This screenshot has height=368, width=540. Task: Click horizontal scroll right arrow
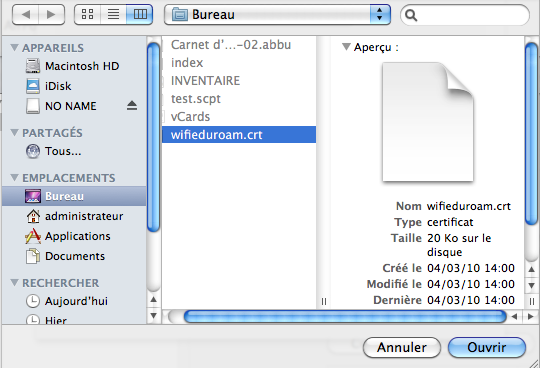(531, 316)
